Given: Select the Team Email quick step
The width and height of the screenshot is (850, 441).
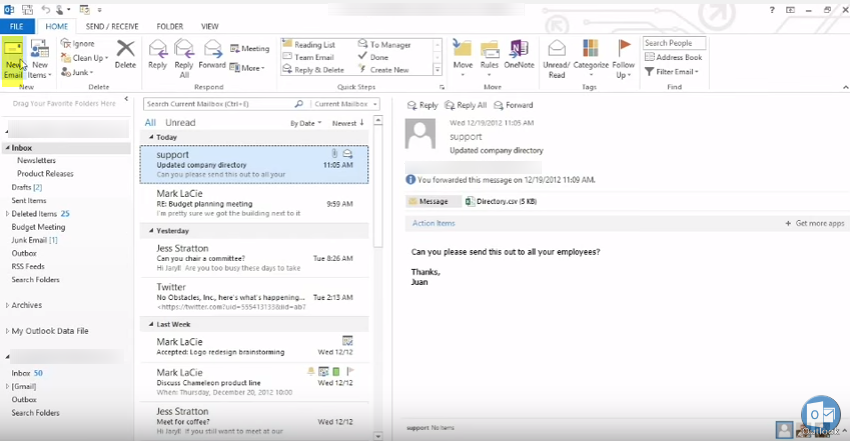Looking at the screenshot, I should (308, 57).
